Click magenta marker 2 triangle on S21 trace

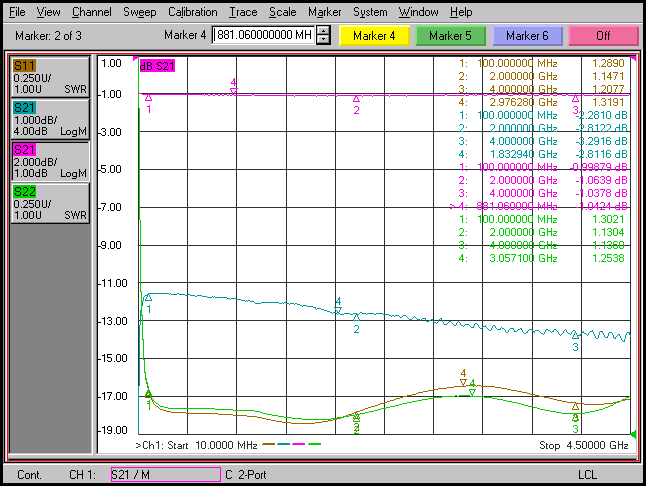(x=356, y=99)
